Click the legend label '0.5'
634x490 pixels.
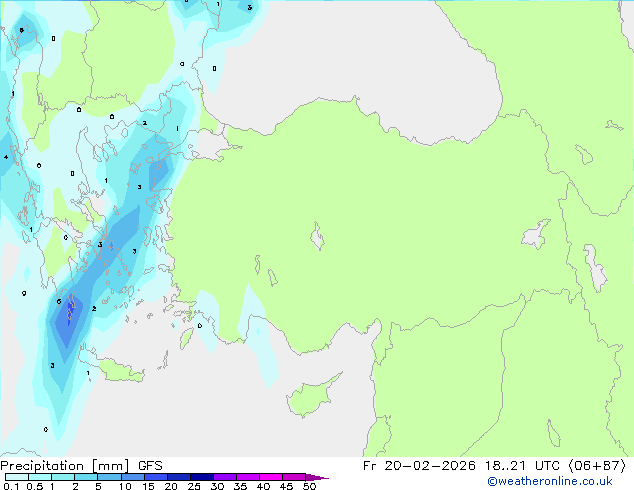point(35,486)
